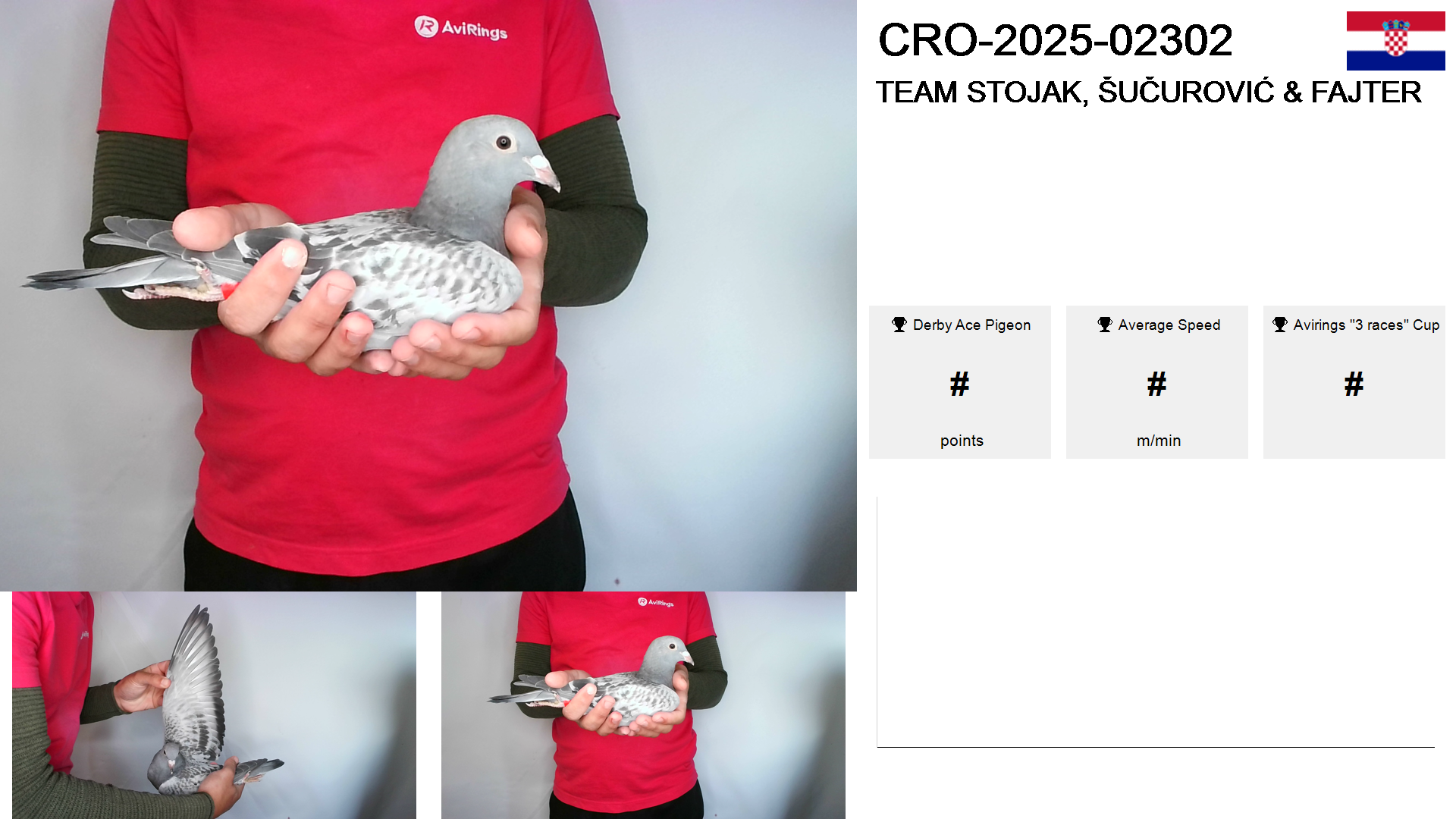Click the Derby Ace Pigeon rank hash symbol
Image resolution: width=1456 pixels, height=819 pixels.
pyautogui.click(x=960, y=384)
